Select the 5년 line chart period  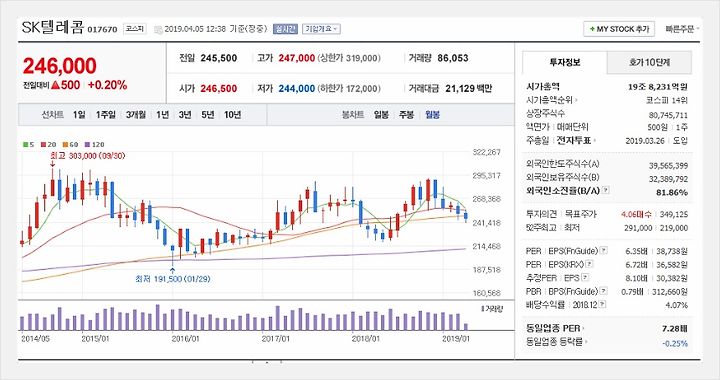pyautogui.click(x=208, y=115)
